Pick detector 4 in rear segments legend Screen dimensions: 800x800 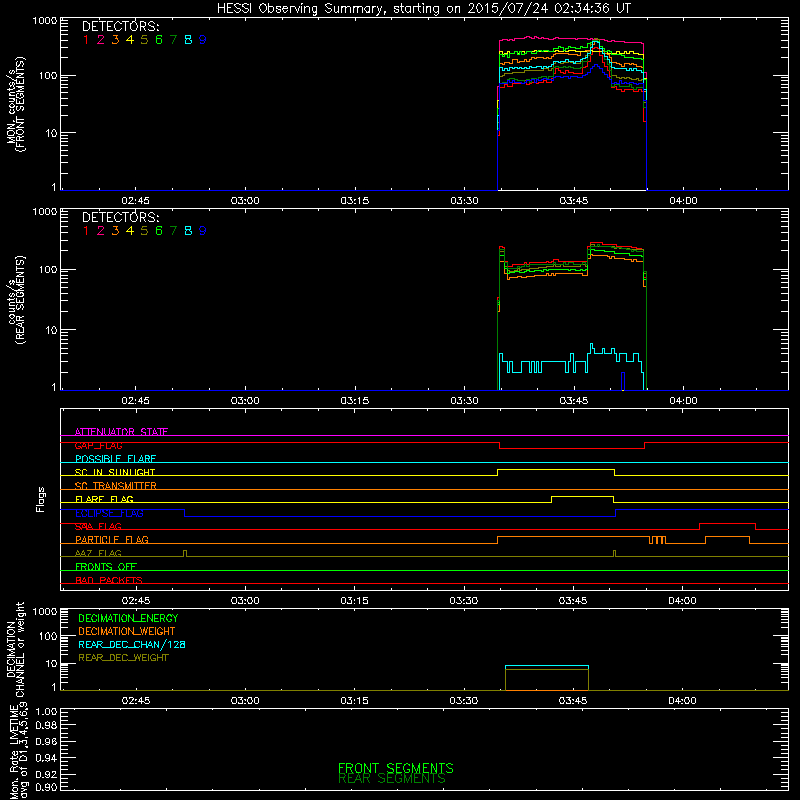pos(130,231)
